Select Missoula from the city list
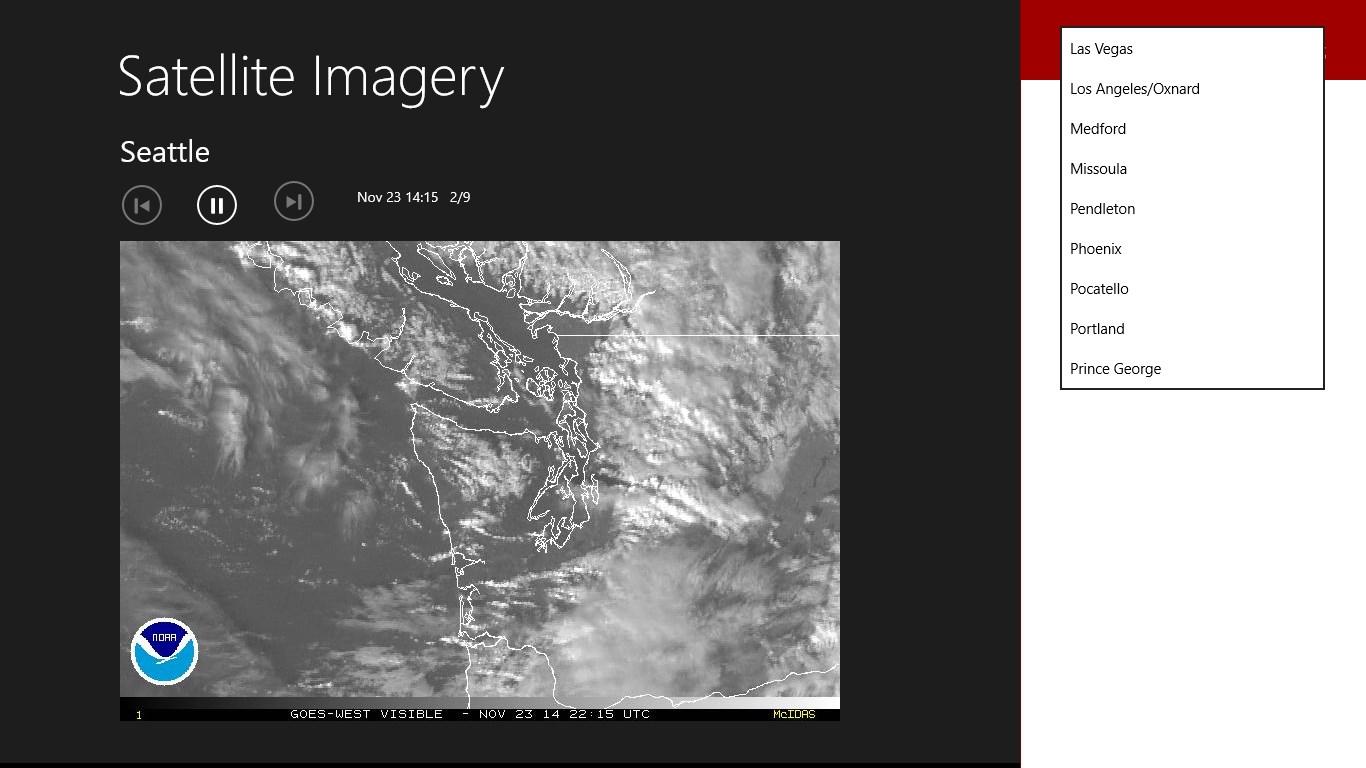 (x=1098, y=168)
